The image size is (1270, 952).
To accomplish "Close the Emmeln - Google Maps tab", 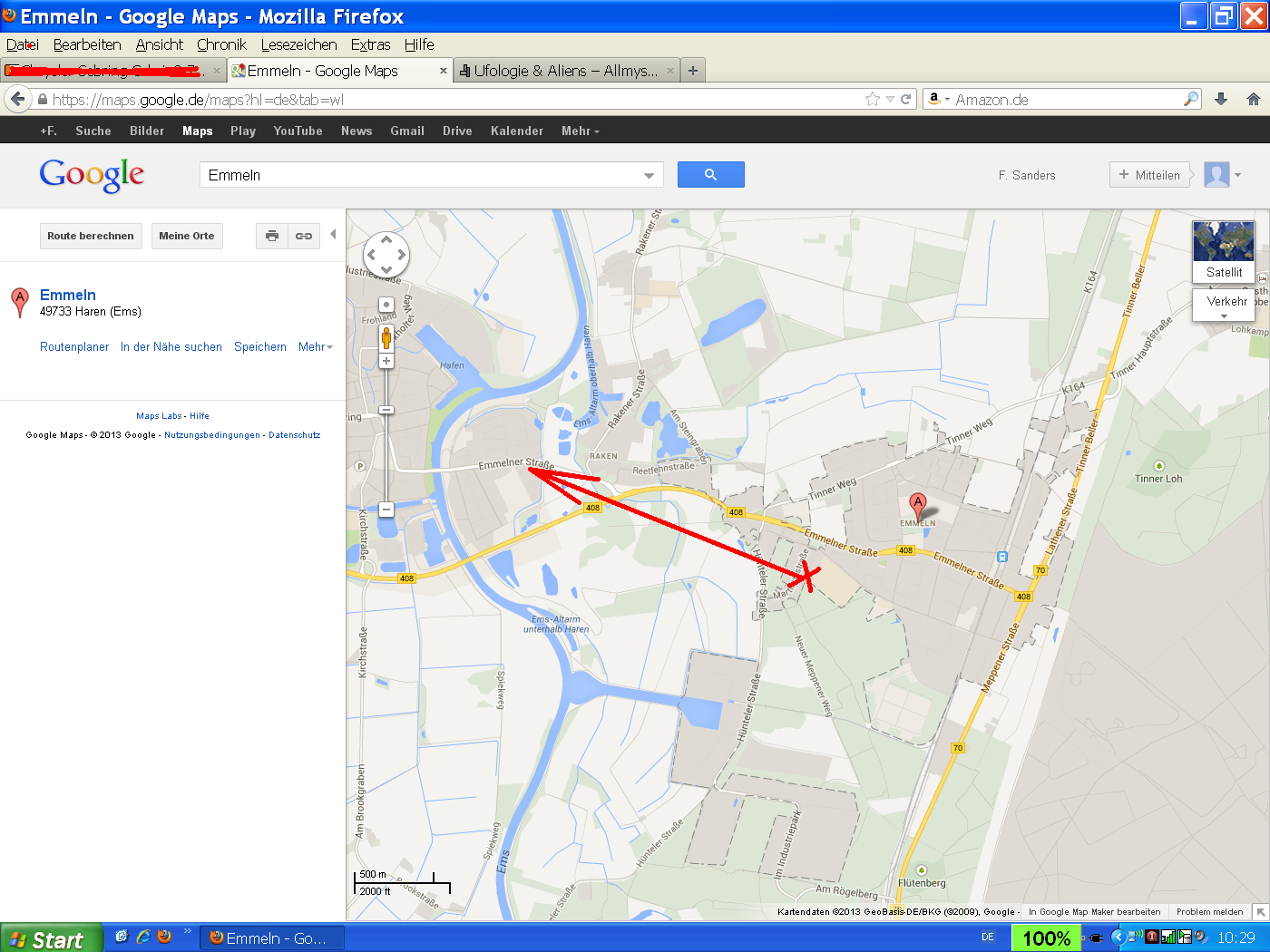I will click(444, 71).
